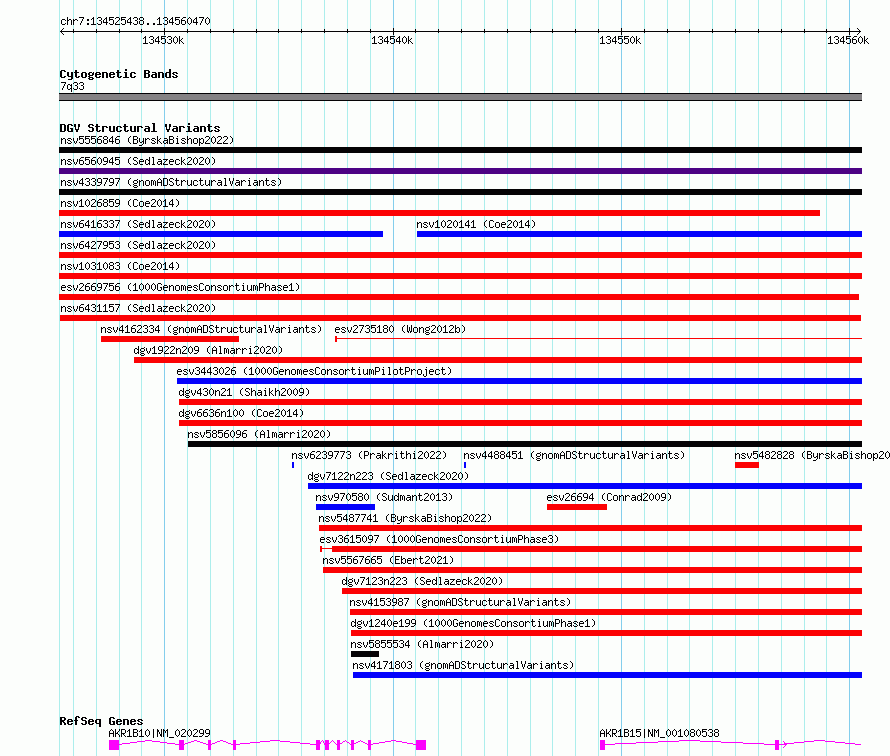Click esv3615097 (1000GenomesConsortiumPhase3) label
The height and width of the screenshot is (756, 890).
coord(439,539)
